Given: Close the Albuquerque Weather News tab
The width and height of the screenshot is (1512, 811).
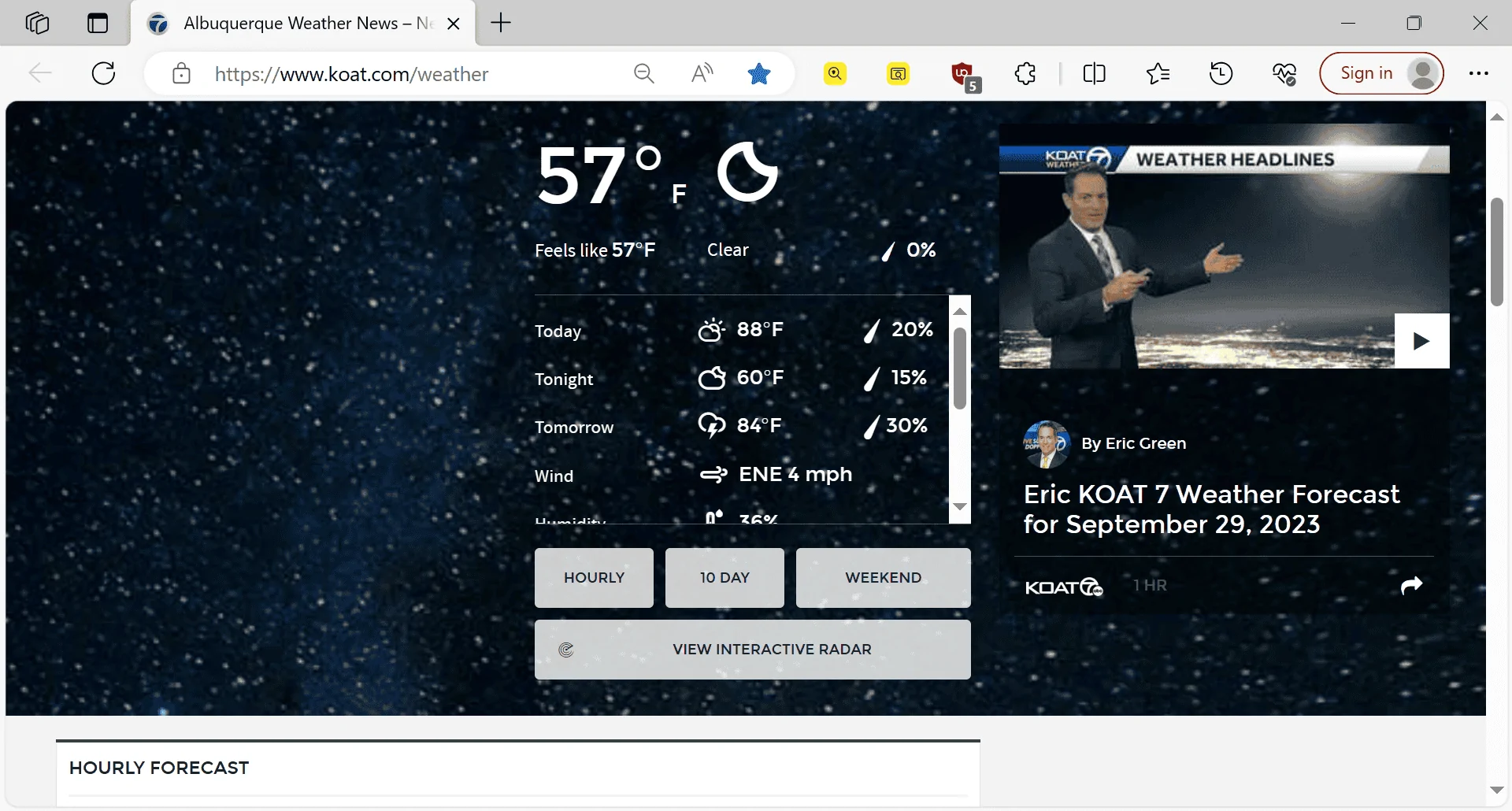Looking at the screenshot, I should point(454,24).
